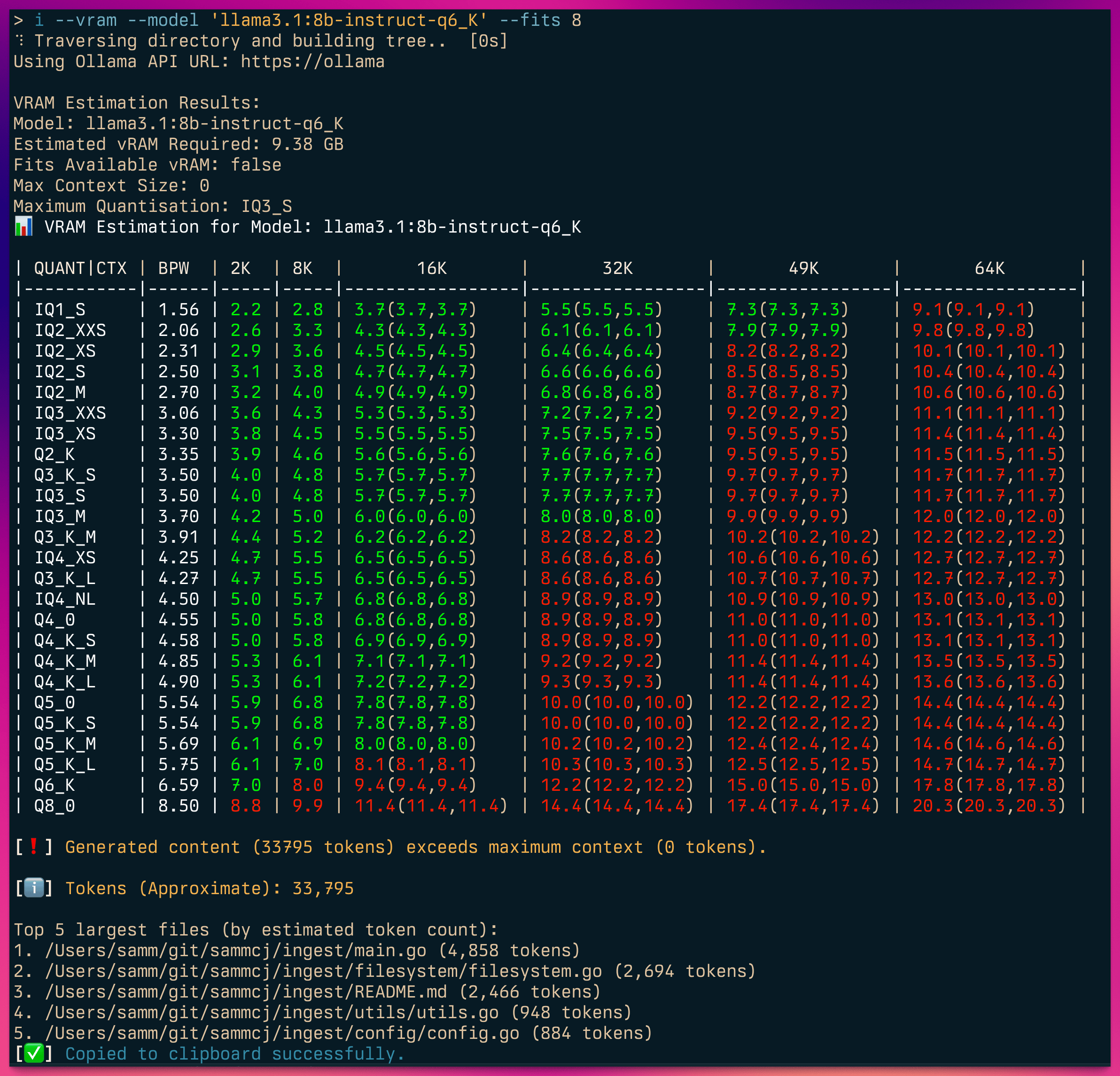Viewport: 1120px width, 1076px height.
Task: Click the BPW column header
Action: (x=173, y=268)
